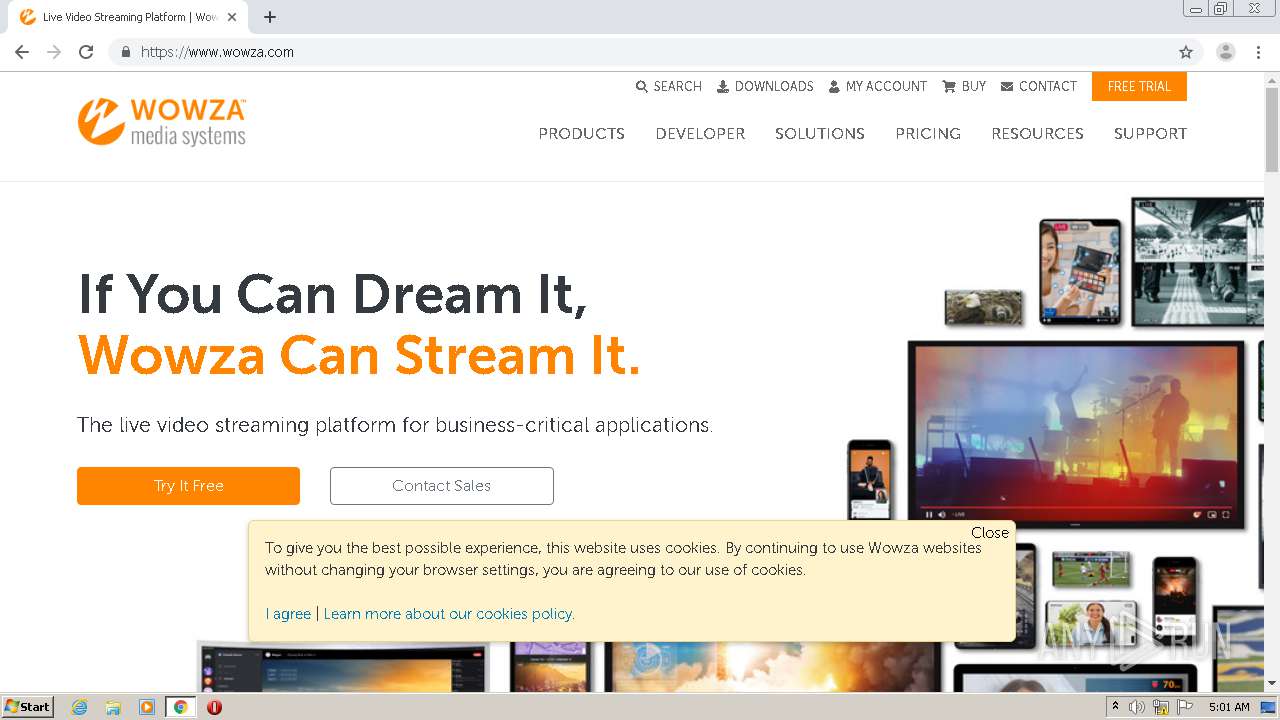Click the BUY cart link
This screenshot has width=1280, height=720.
point(964,86)
